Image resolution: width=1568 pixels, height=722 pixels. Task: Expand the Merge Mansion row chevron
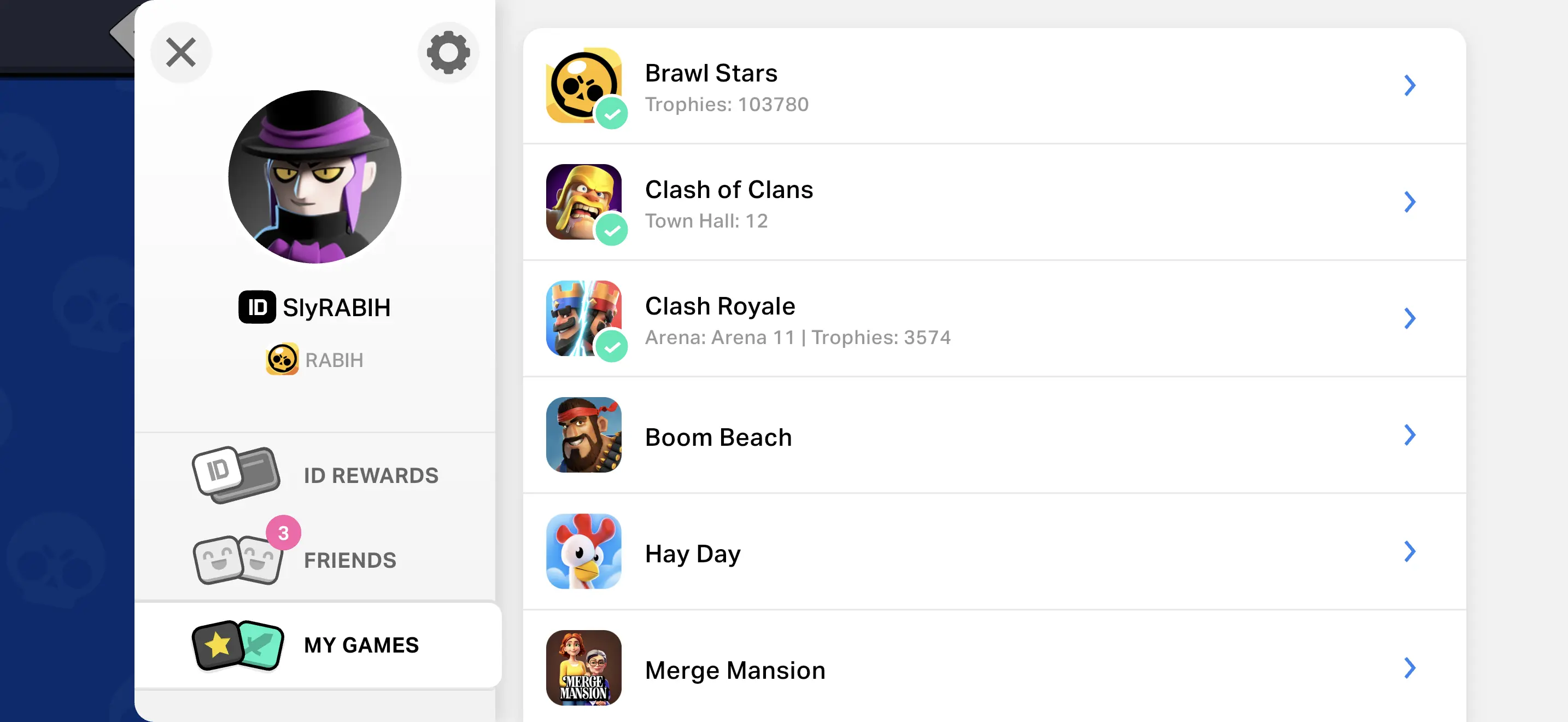pyautogui.click(x=1409, y=667)
